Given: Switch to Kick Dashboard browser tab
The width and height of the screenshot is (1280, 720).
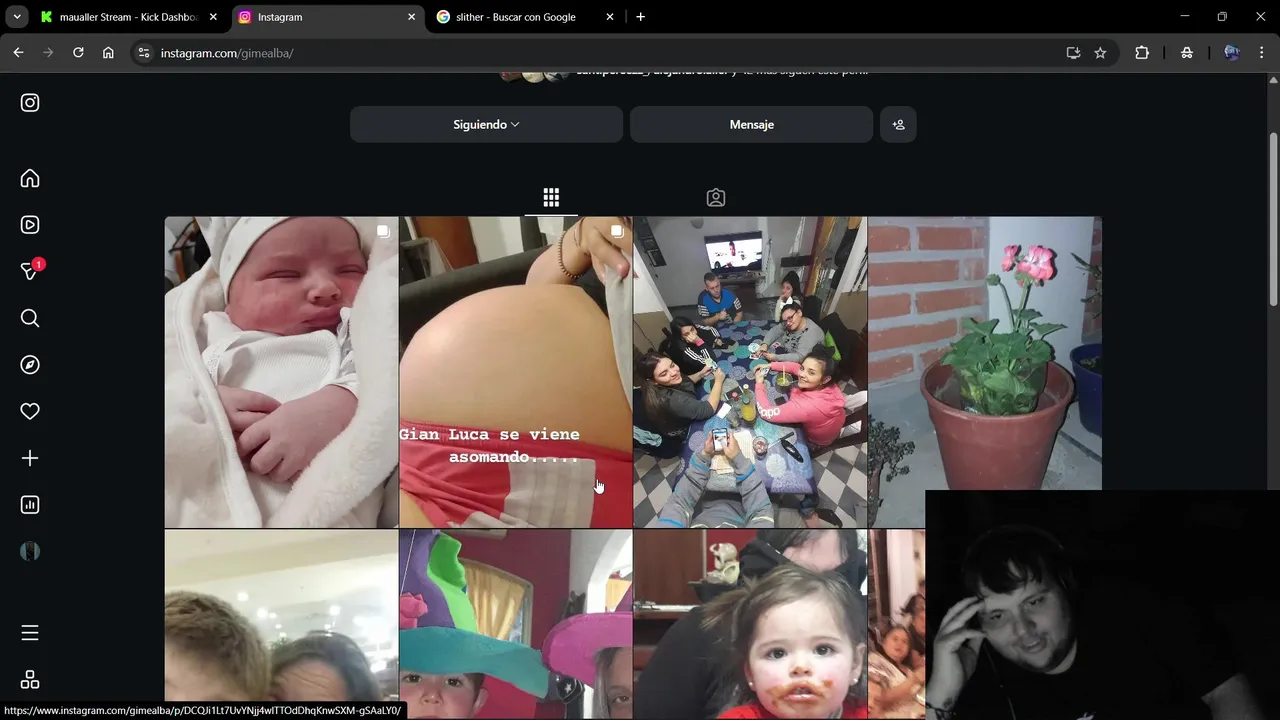Looking at the screenshot, I should pyautogui.click(x=129, y=17).
